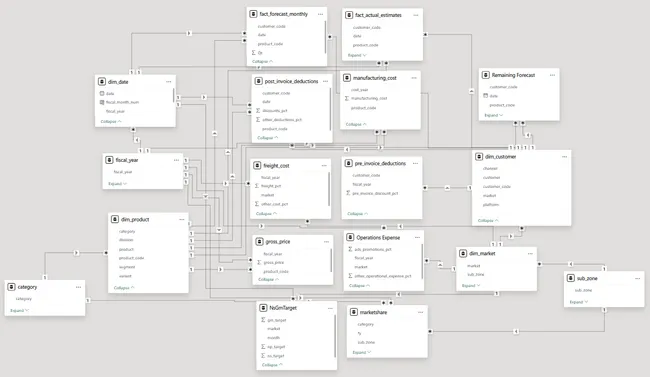Screen dimensions: 650x377
Task: Select the freight_pct field
Action: pos(271,186)
